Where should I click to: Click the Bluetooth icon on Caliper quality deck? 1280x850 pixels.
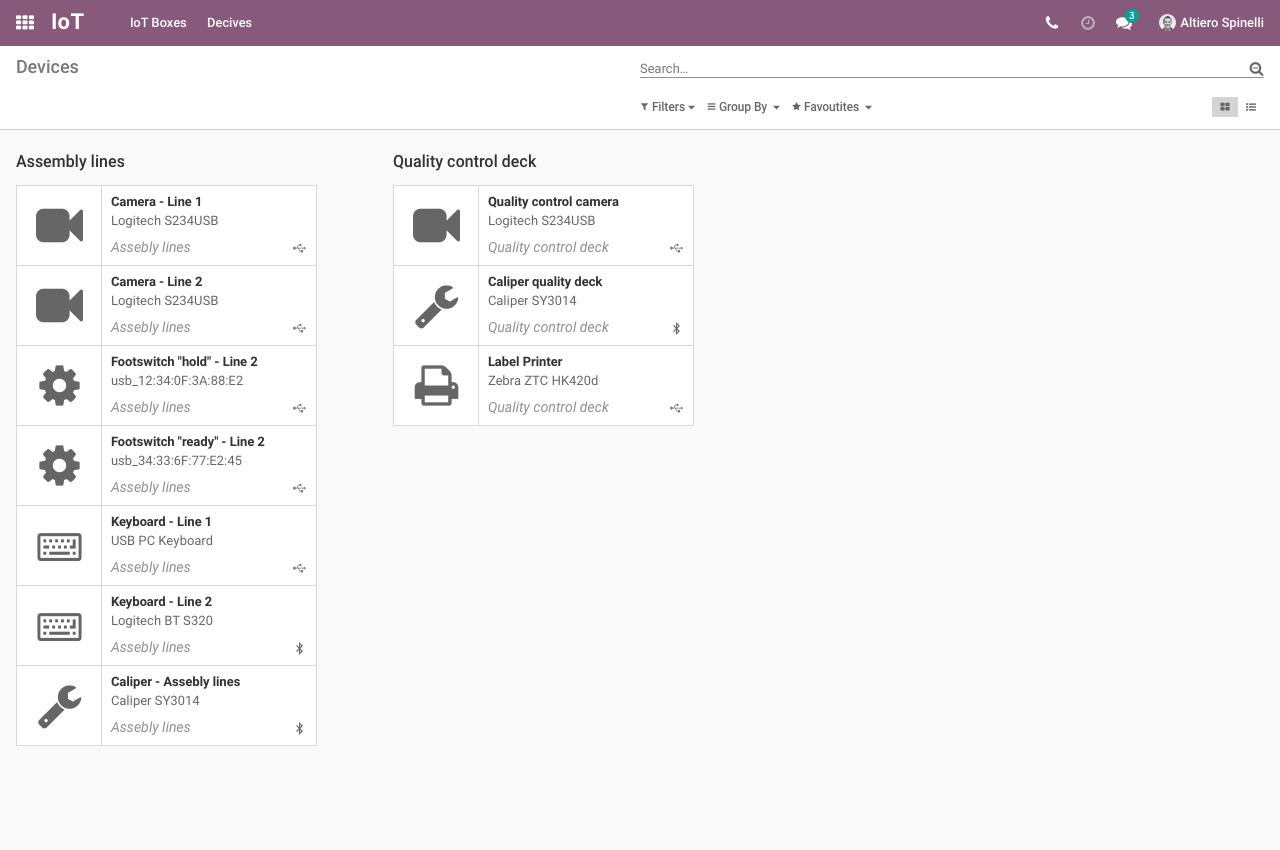click(x=676, y=328)
